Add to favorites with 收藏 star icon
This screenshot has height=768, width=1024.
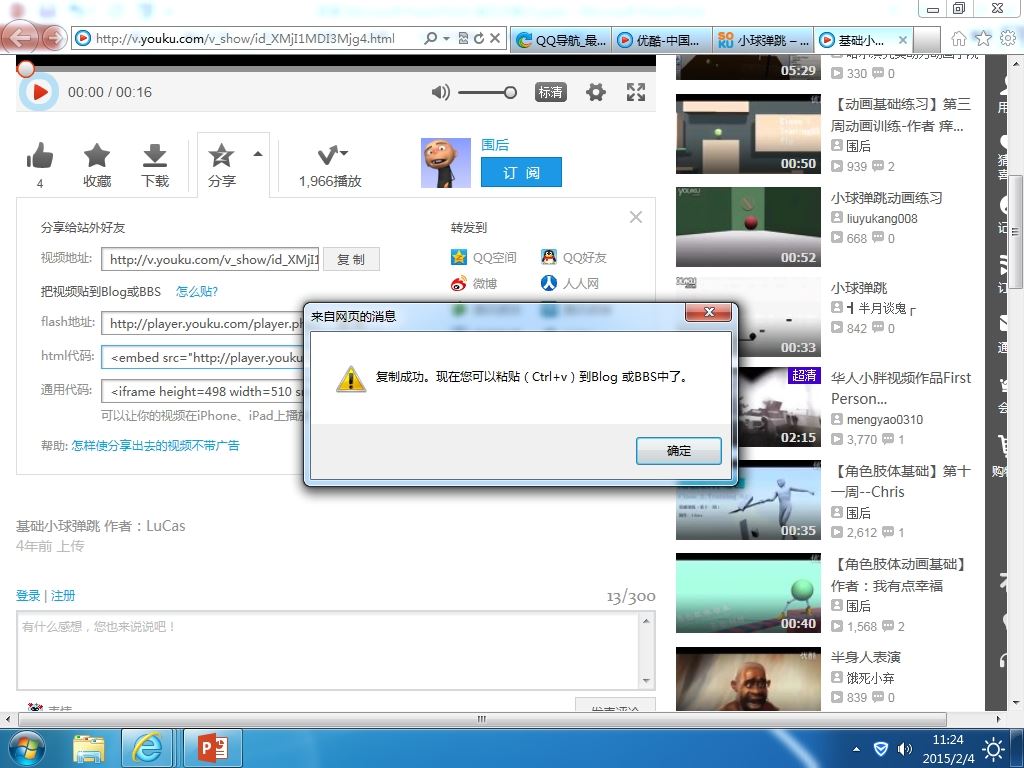pos(97,155)
